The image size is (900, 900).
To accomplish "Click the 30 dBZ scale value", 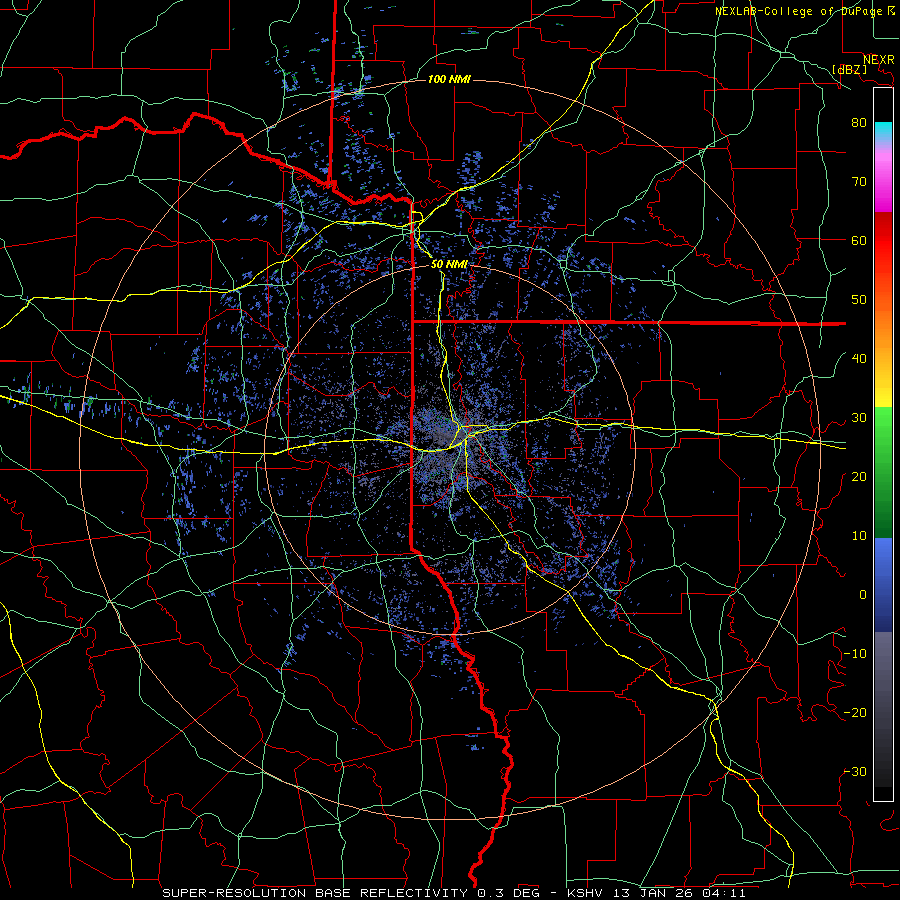I will tap(859, 417).
